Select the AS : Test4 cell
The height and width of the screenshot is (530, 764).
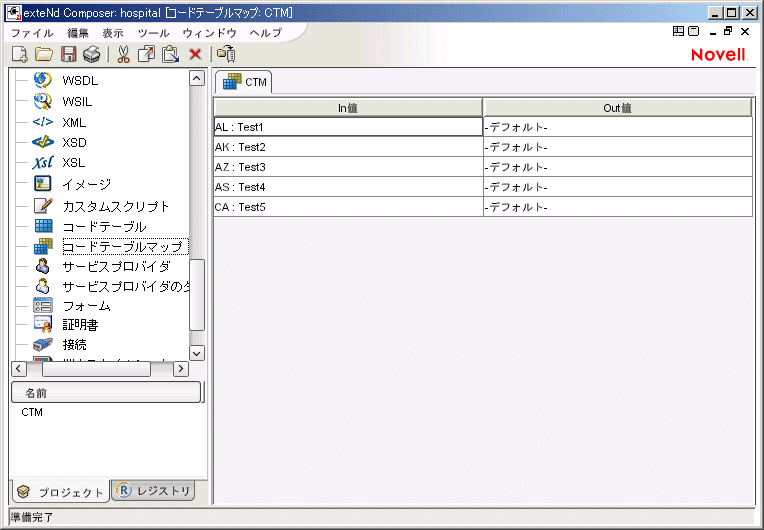point(348,187)
